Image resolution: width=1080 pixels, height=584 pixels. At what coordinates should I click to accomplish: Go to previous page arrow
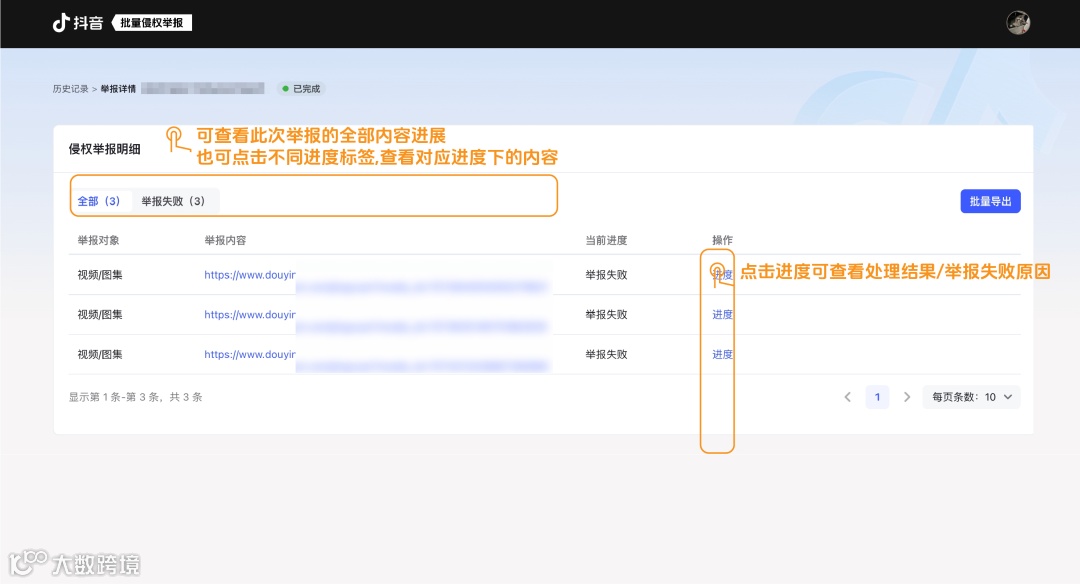(848, 397)
